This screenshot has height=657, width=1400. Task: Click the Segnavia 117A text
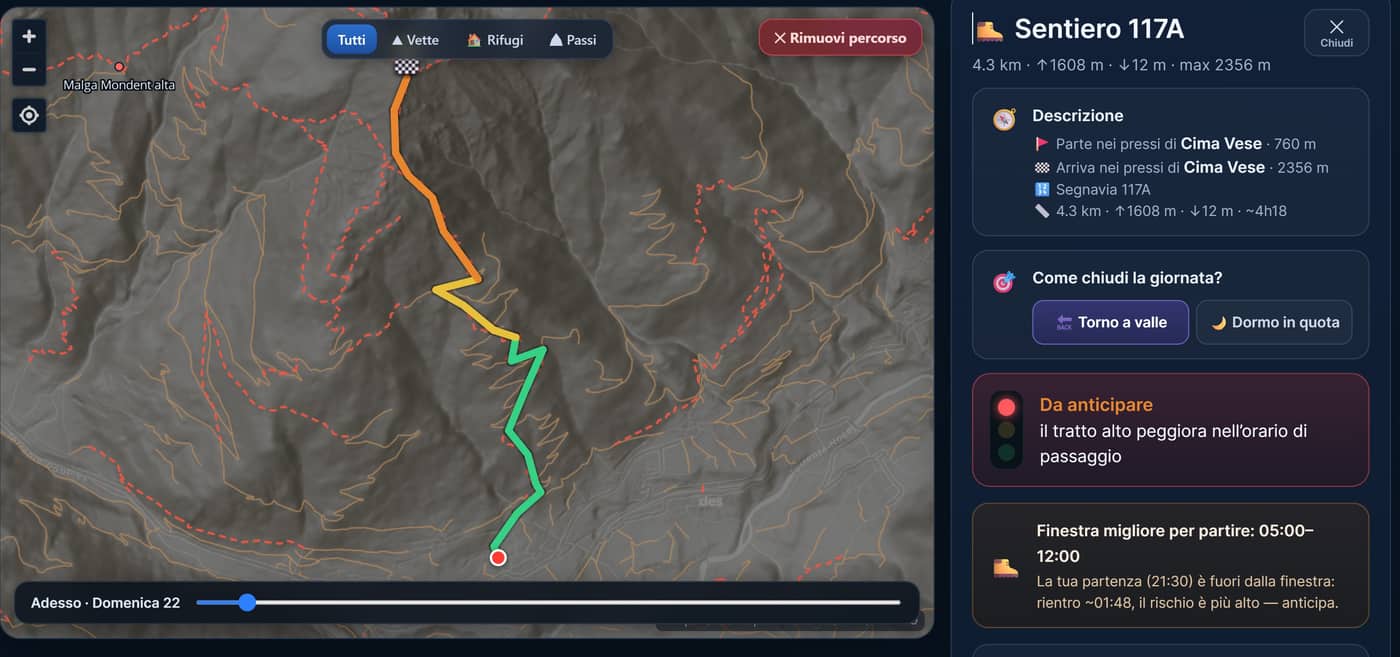1103,189
